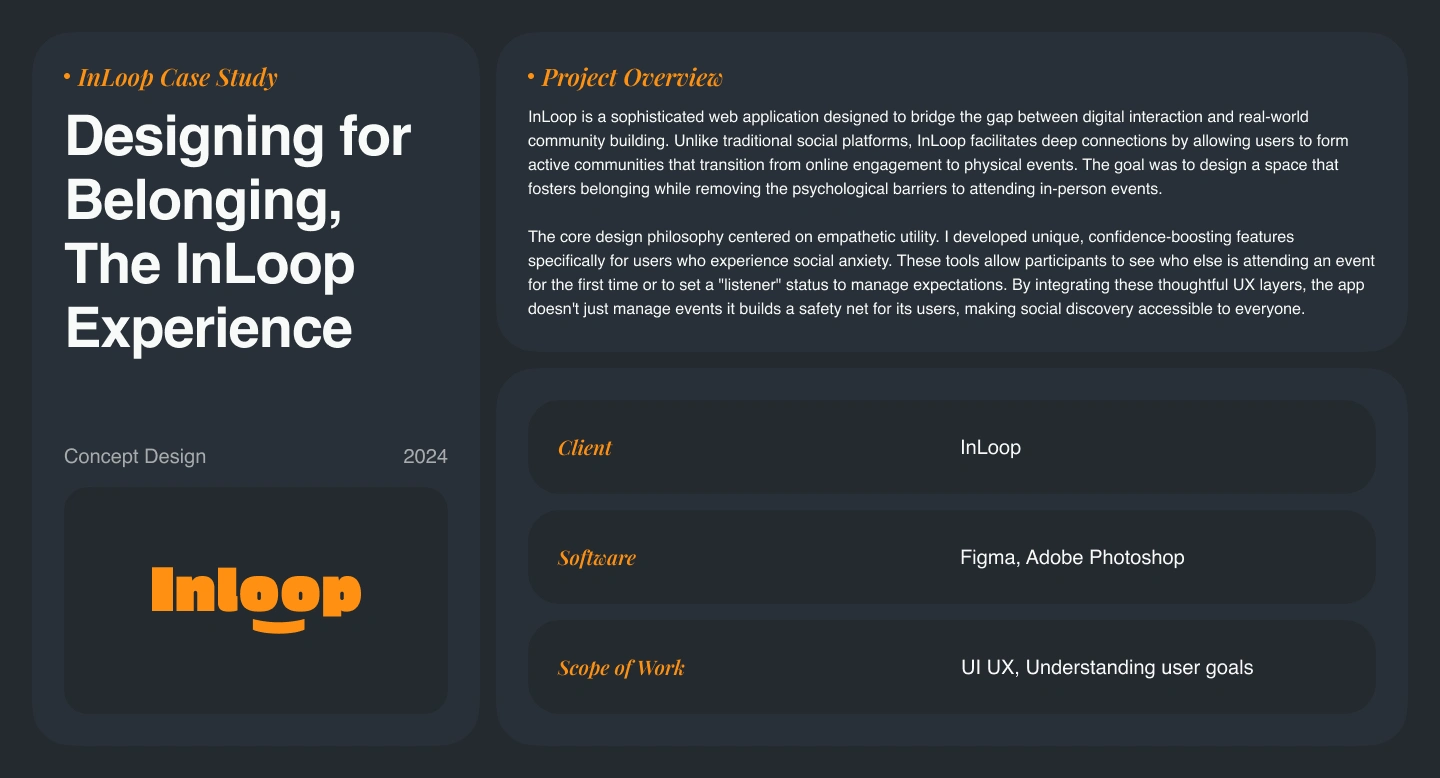Click the word Figma in the Software row

coord(988,557)
